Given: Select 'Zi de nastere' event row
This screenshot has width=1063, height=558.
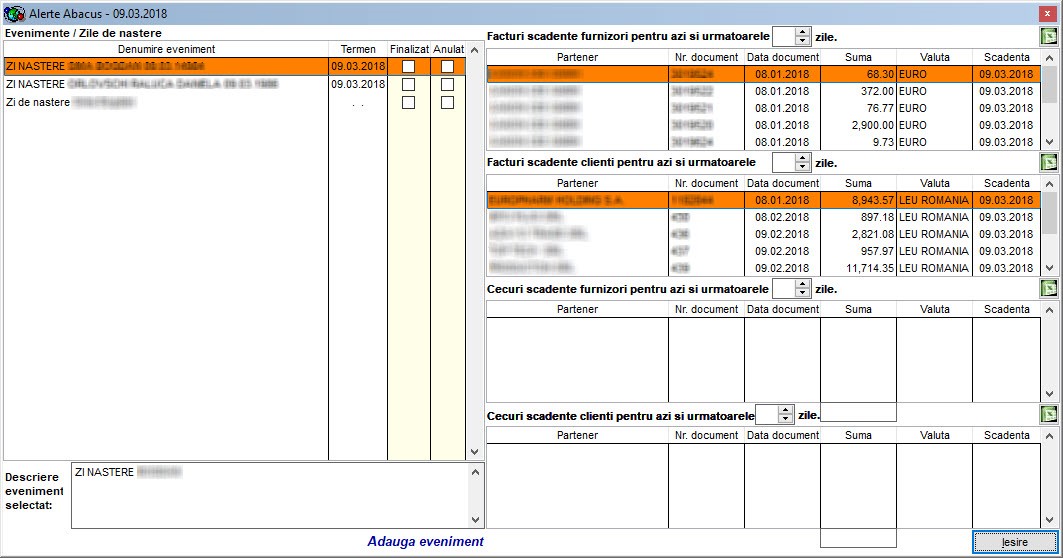Looking at the screenshot, I should click(235, 102).
